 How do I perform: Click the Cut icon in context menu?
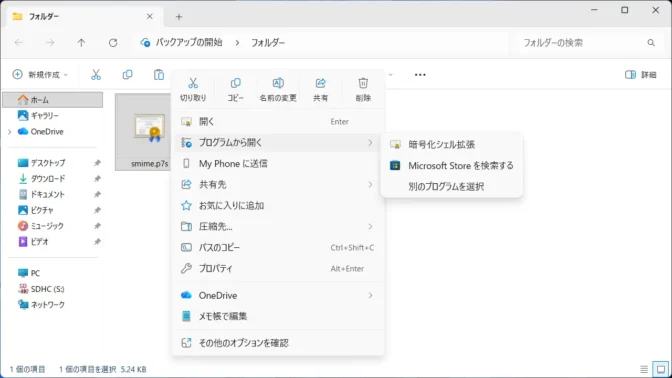point(193,83)
